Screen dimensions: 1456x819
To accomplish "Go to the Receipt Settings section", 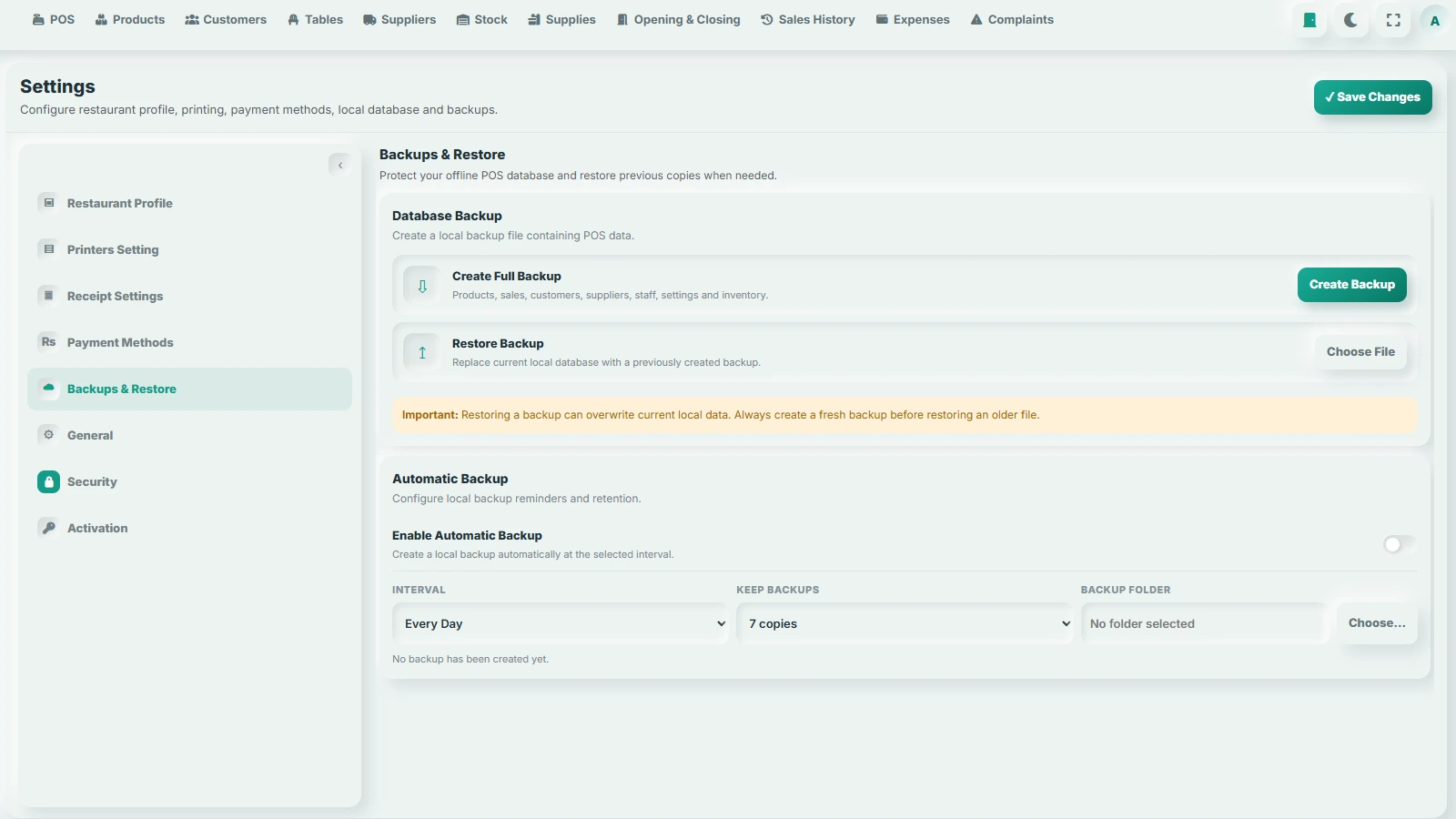I will tap(189, 296).
